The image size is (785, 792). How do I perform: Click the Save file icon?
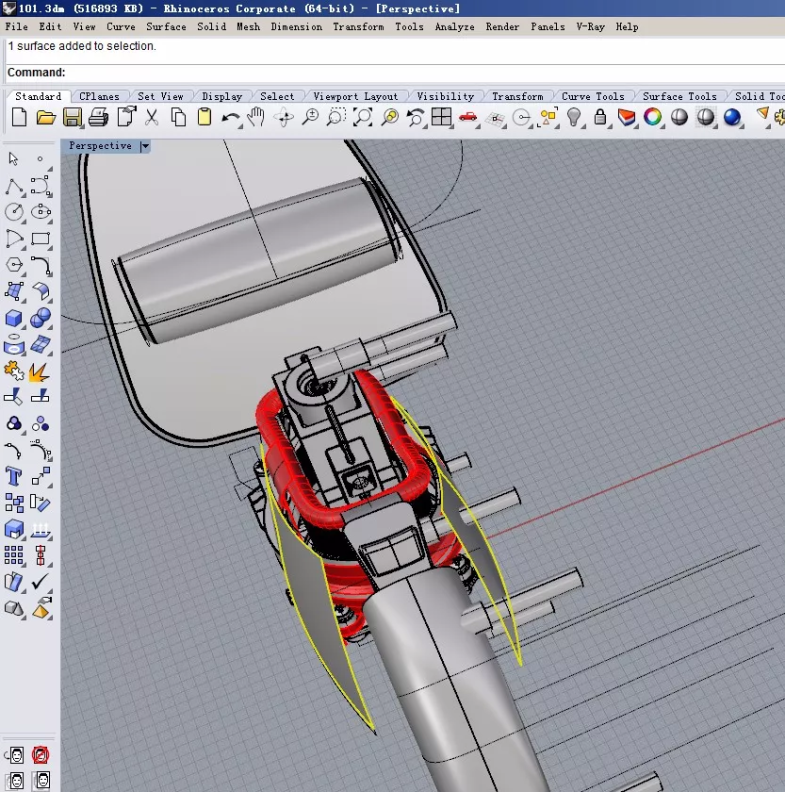[x=72, y=118]
